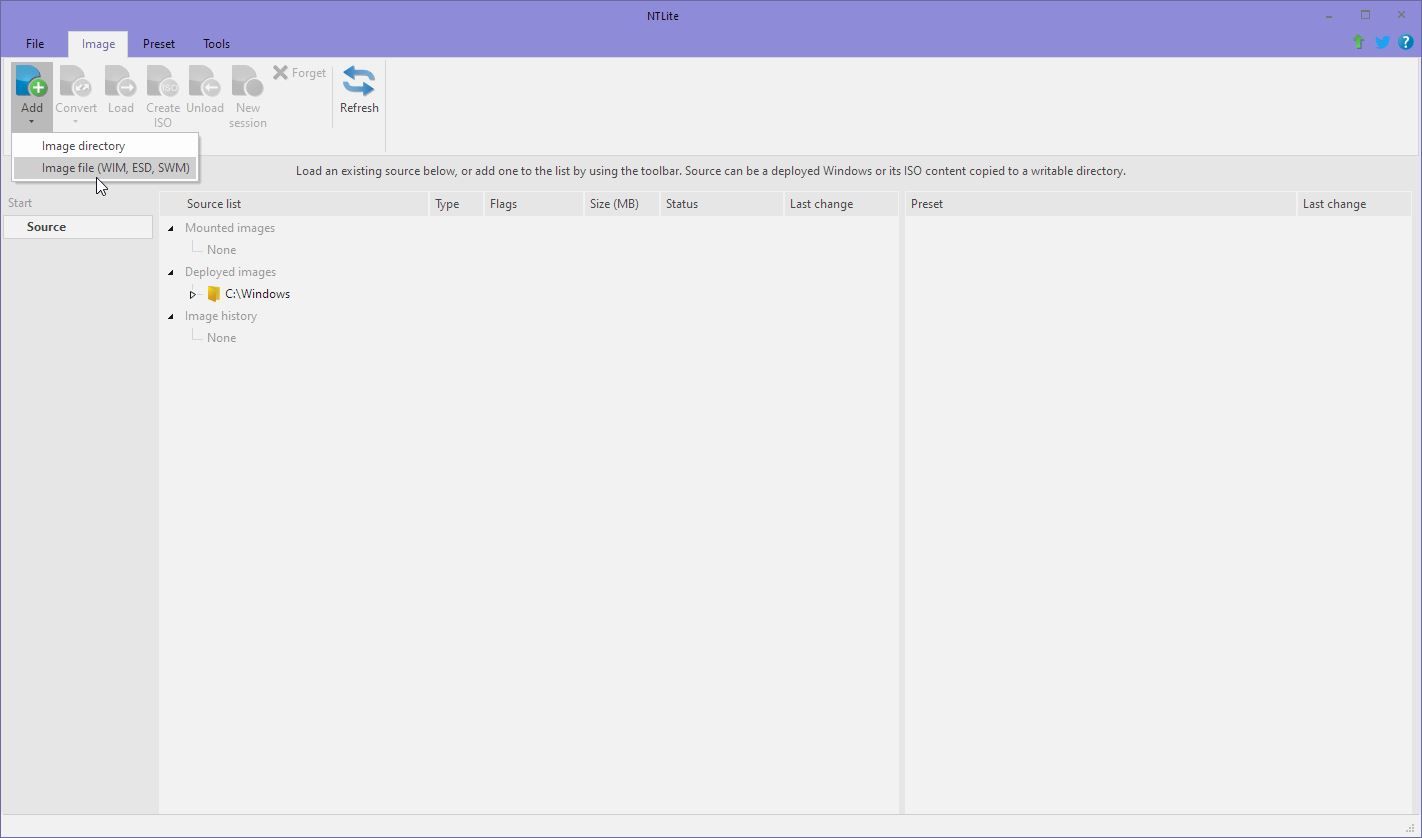The width and height of the screenshot is (1422, 838).
Task: Sort by the Size (MB) column header
Action: click(x=621, y=204)
